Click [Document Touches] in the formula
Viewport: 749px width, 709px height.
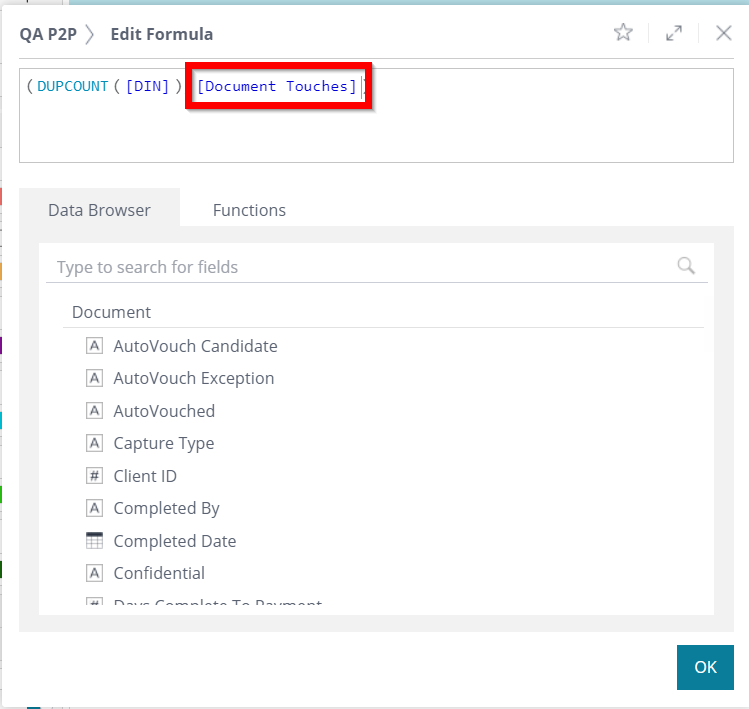click(x=277, y=86)
